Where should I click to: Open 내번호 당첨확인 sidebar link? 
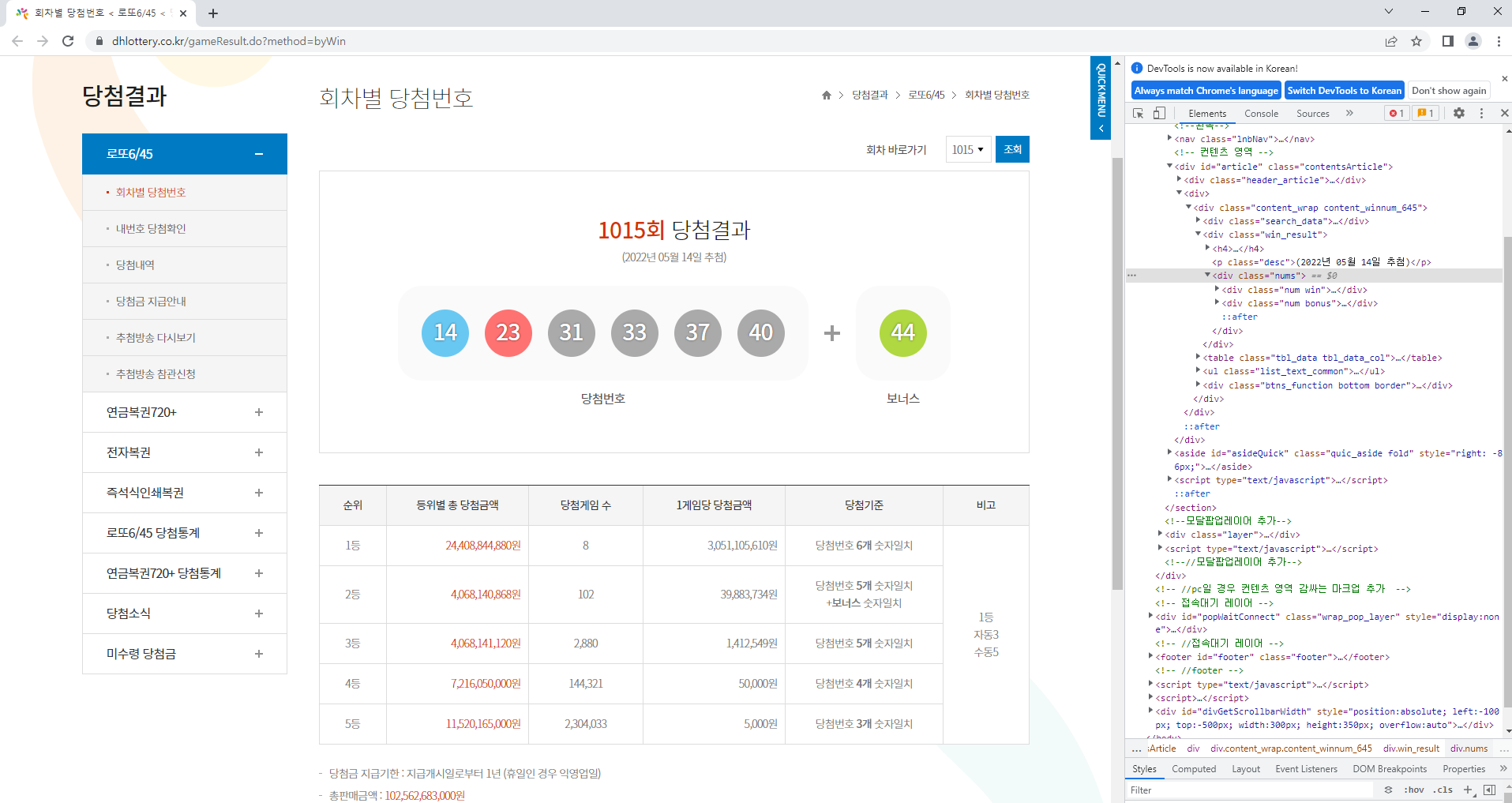click(x=151, y=229)
